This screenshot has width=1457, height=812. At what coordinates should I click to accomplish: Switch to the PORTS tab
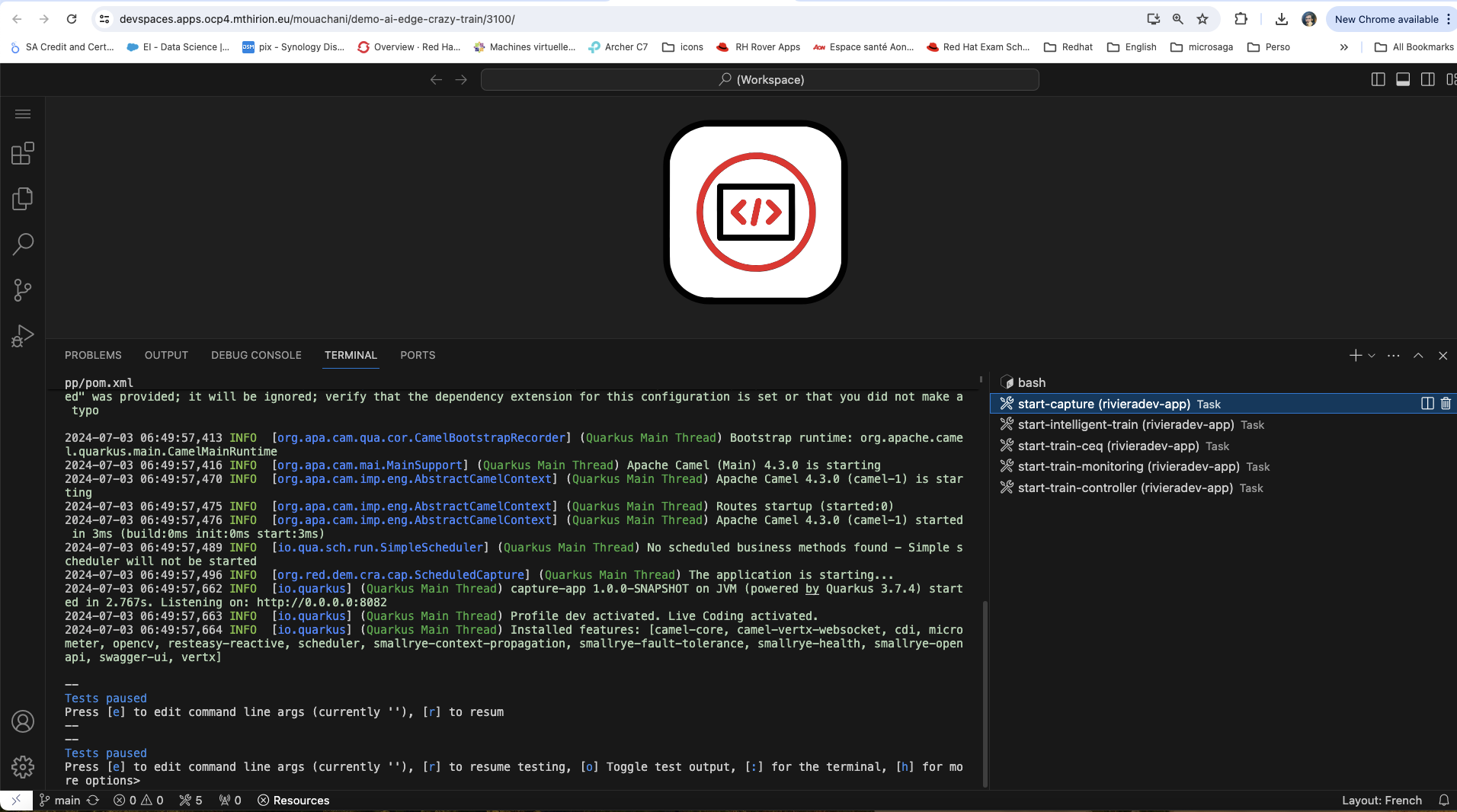(x=418, y=356)
